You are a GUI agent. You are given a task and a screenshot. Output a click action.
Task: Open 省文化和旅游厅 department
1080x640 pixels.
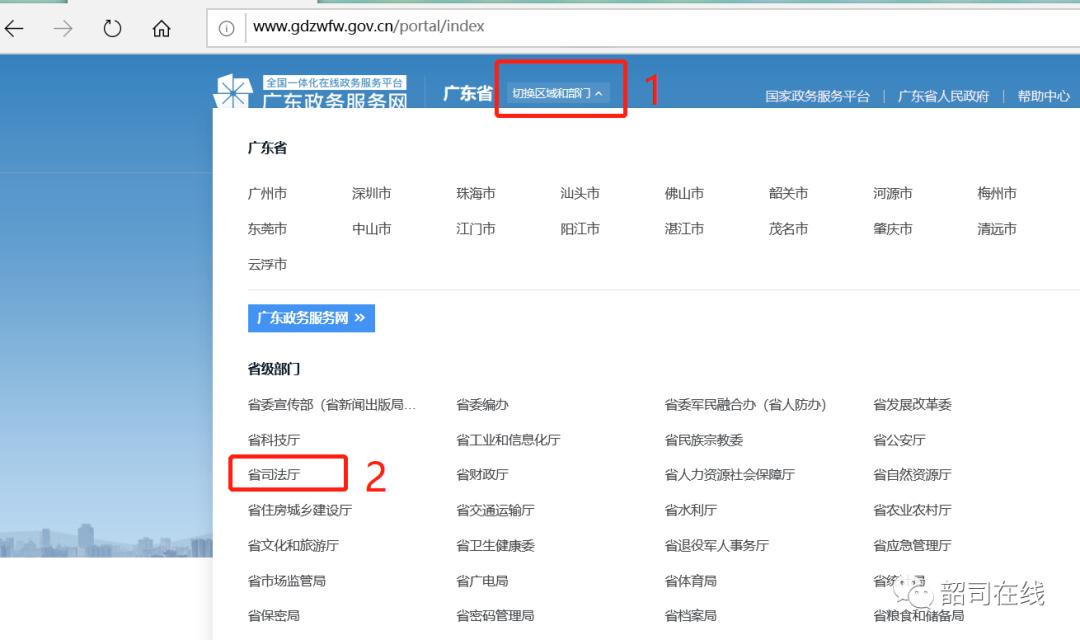coord(293,546)
